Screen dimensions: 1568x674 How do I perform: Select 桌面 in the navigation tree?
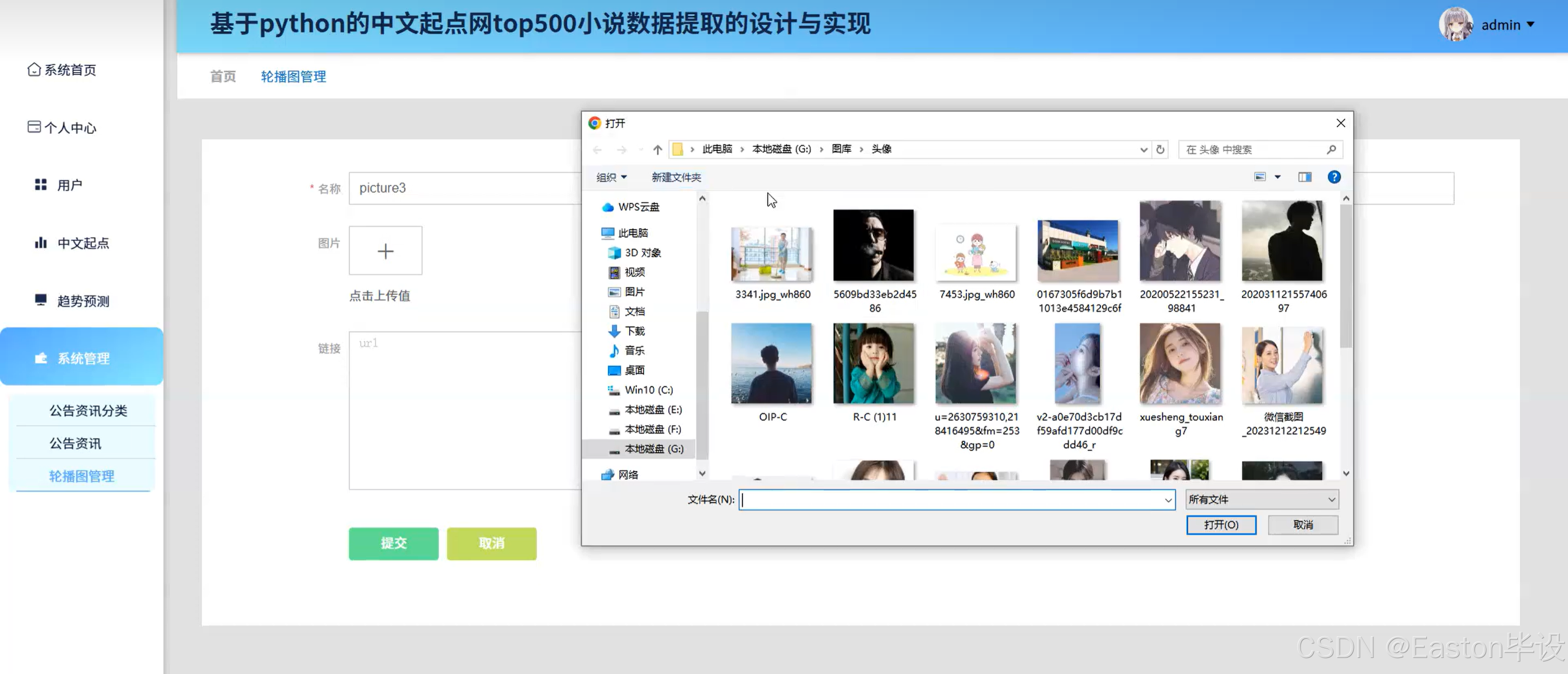click(x=634, y=370)
